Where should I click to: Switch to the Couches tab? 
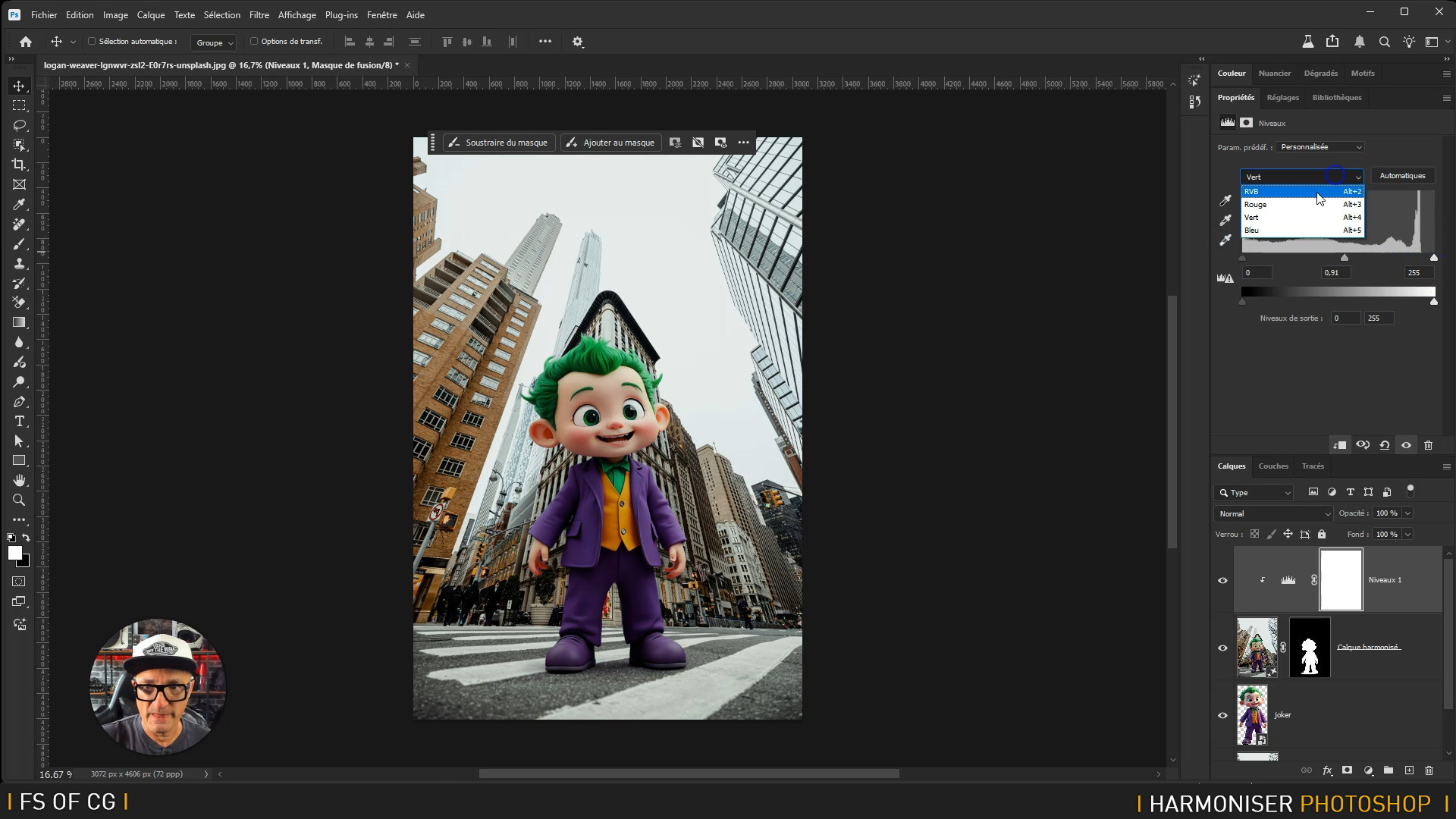tap(1273, 466)
